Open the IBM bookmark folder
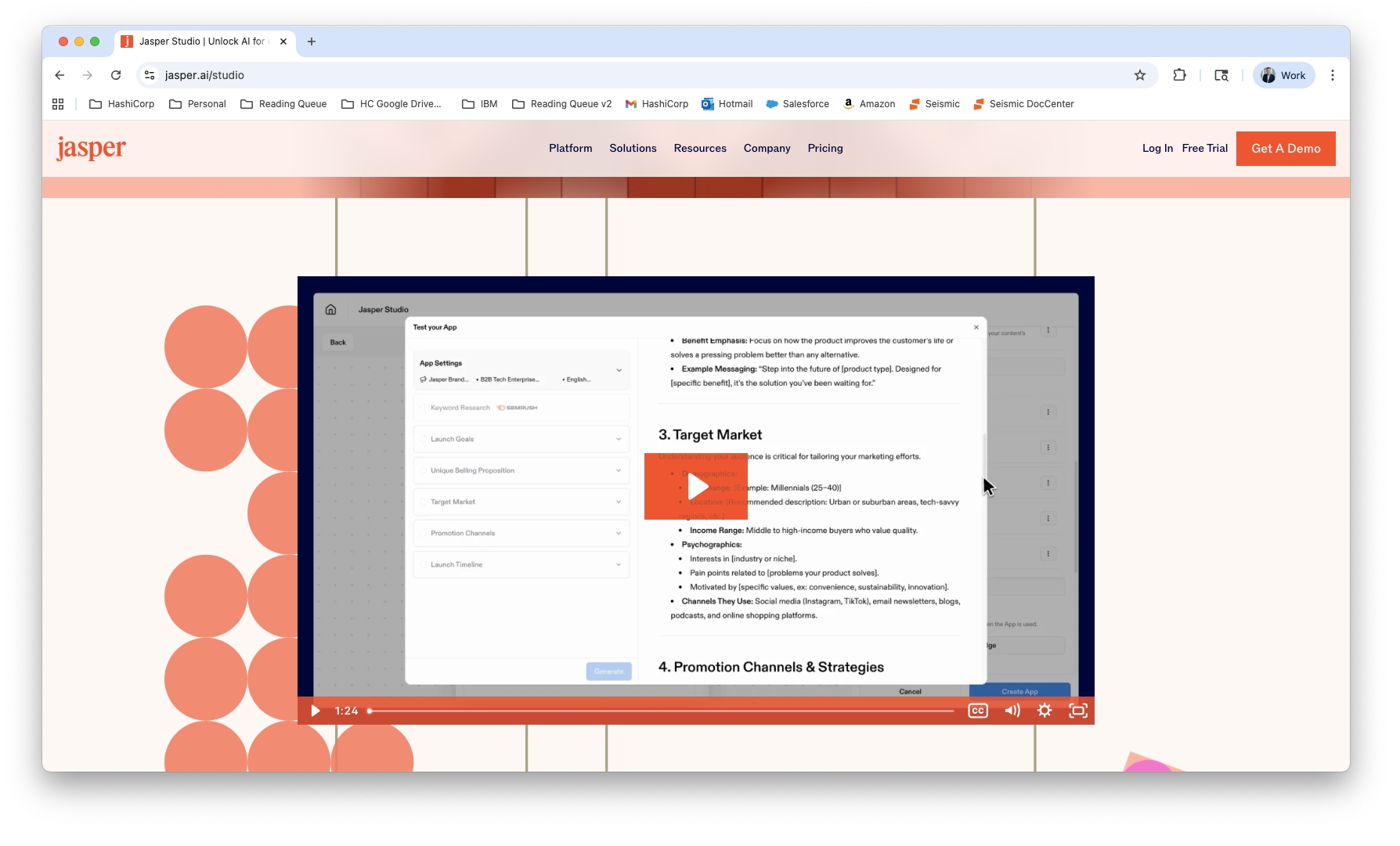This screenshot has height=846, width=1400. pos(480,104)
